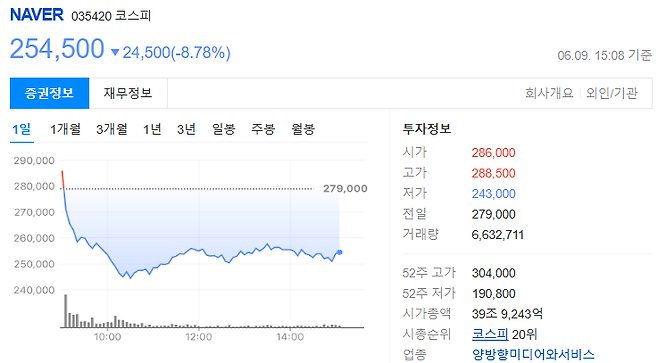Open the 외인/기관 link
The width and height of the screenshot is (658, 363).
click(x=611, y=93)
